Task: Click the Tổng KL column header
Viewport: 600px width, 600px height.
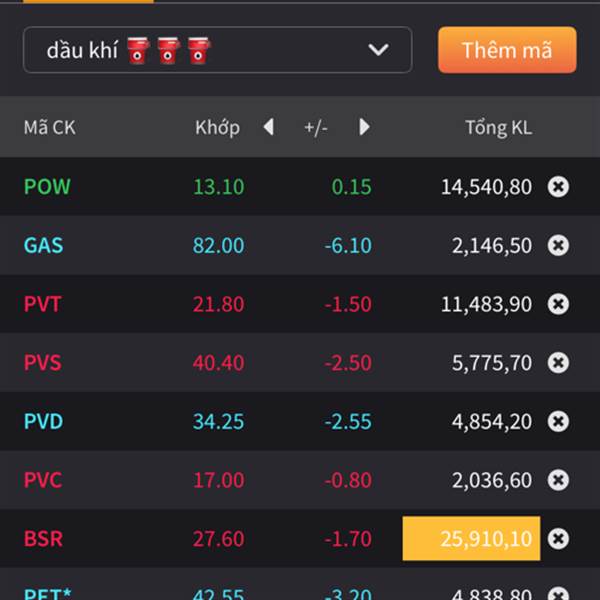Action: (x=498, y=127)
